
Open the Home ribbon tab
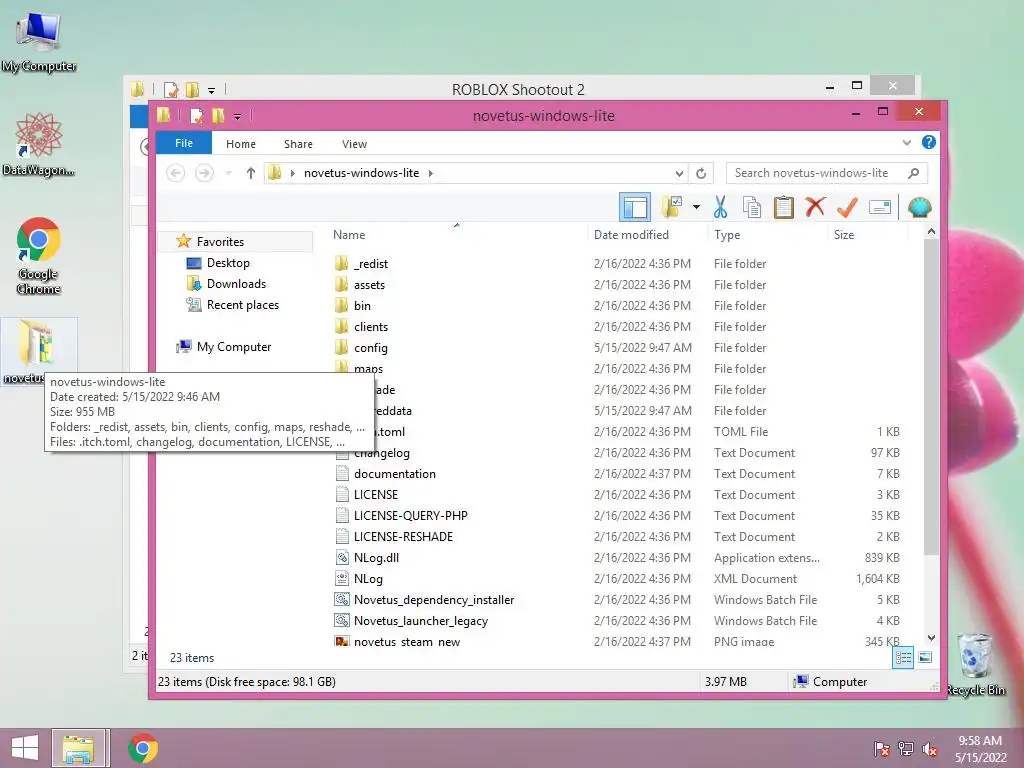(x=241, y=144)
